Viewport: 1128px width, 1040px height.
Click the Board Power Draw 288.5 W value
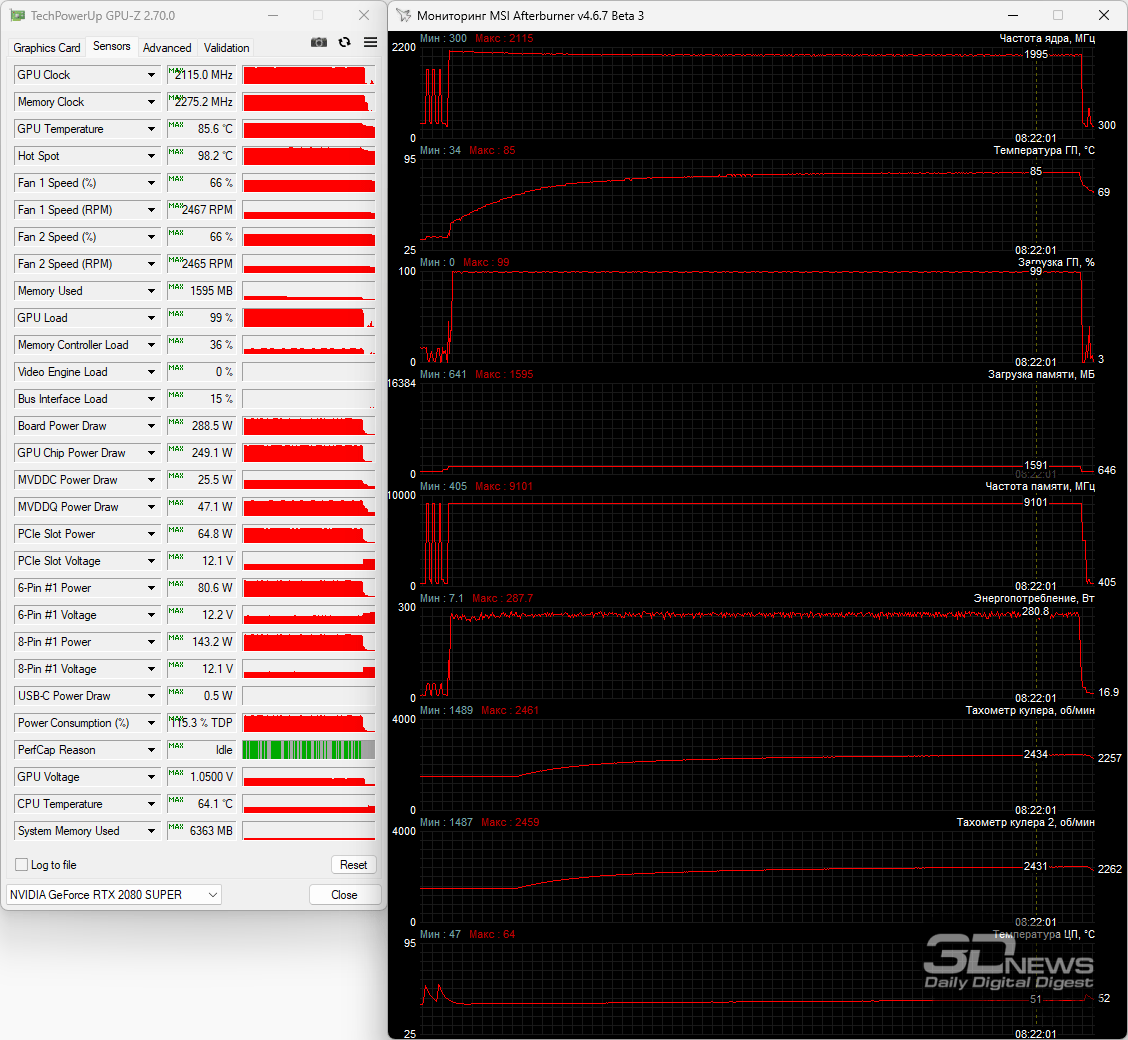coord(201,426)
